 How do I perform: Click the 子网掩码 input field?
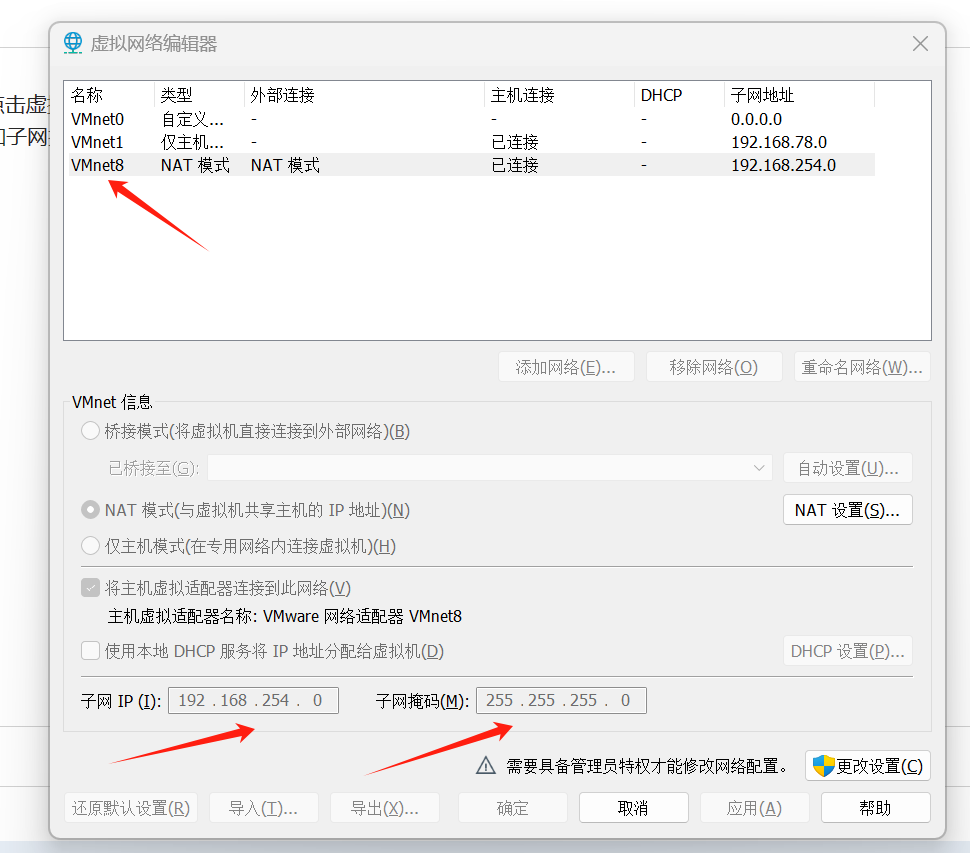coord(561,700)
